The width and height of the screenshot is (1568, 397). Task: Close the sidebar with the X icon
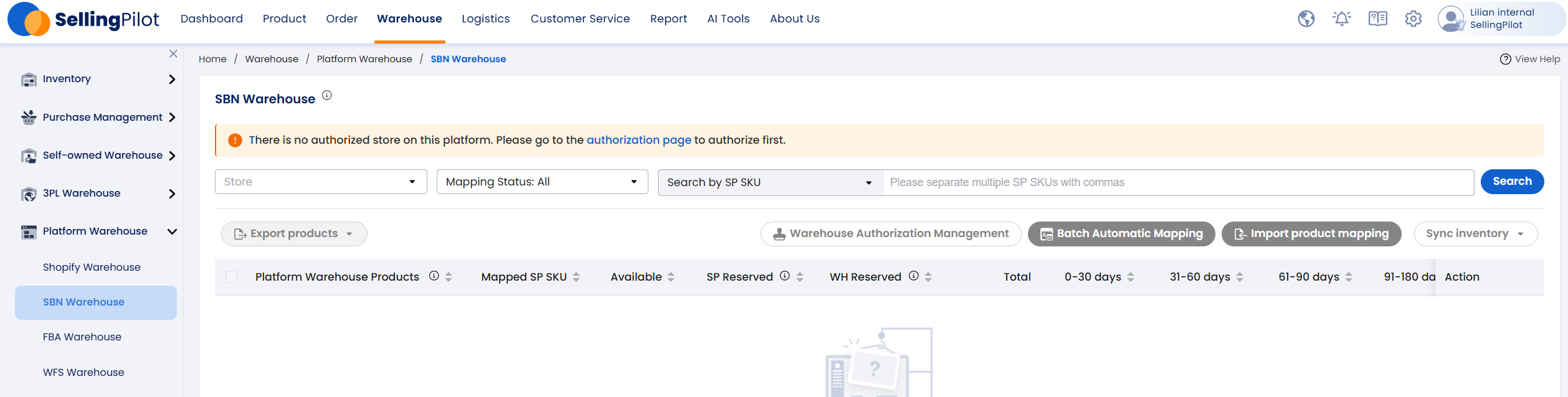tap(173, 54)
